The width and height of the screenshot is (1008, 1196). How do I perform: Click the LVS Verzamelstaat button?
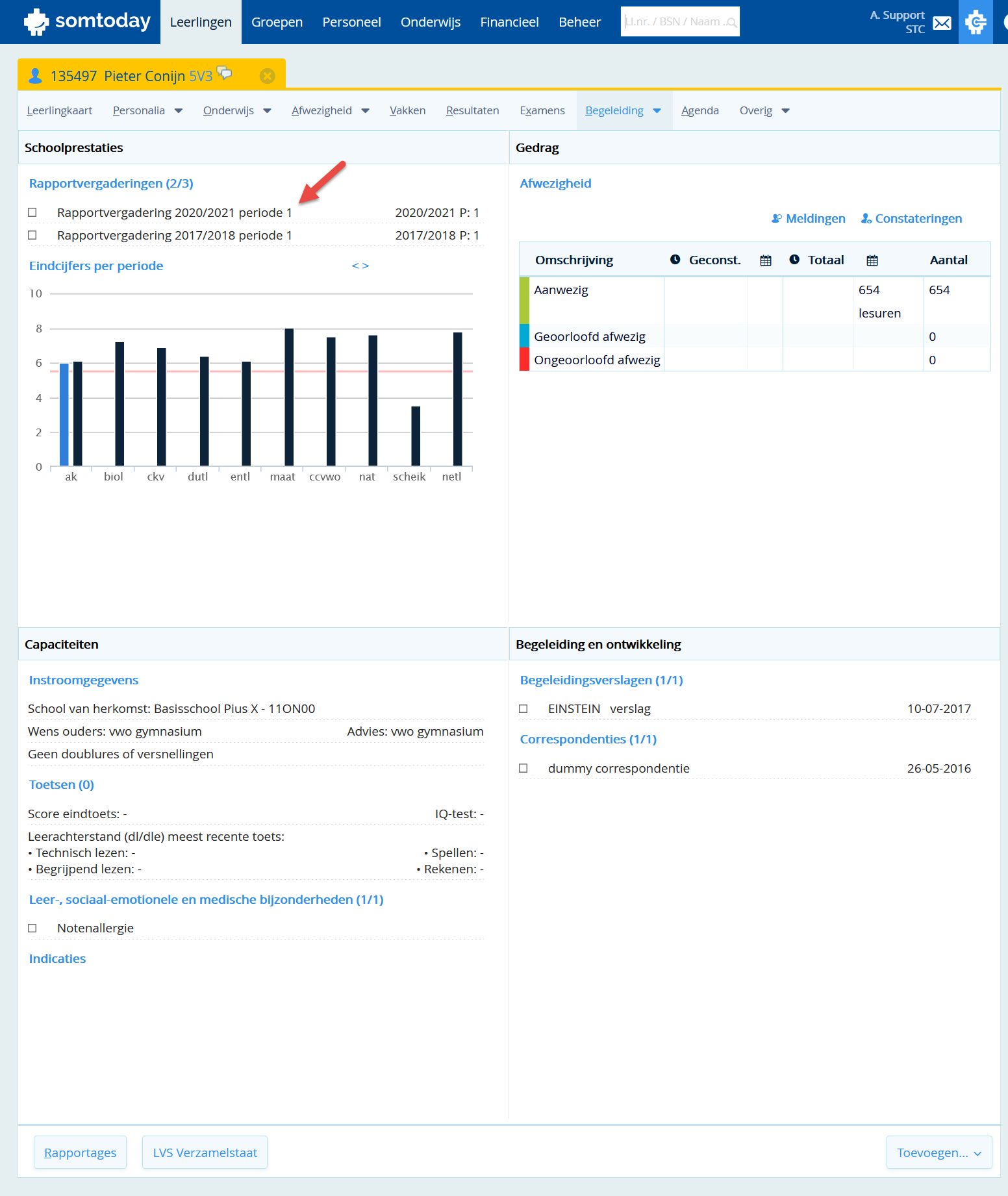coord(205,1152)
